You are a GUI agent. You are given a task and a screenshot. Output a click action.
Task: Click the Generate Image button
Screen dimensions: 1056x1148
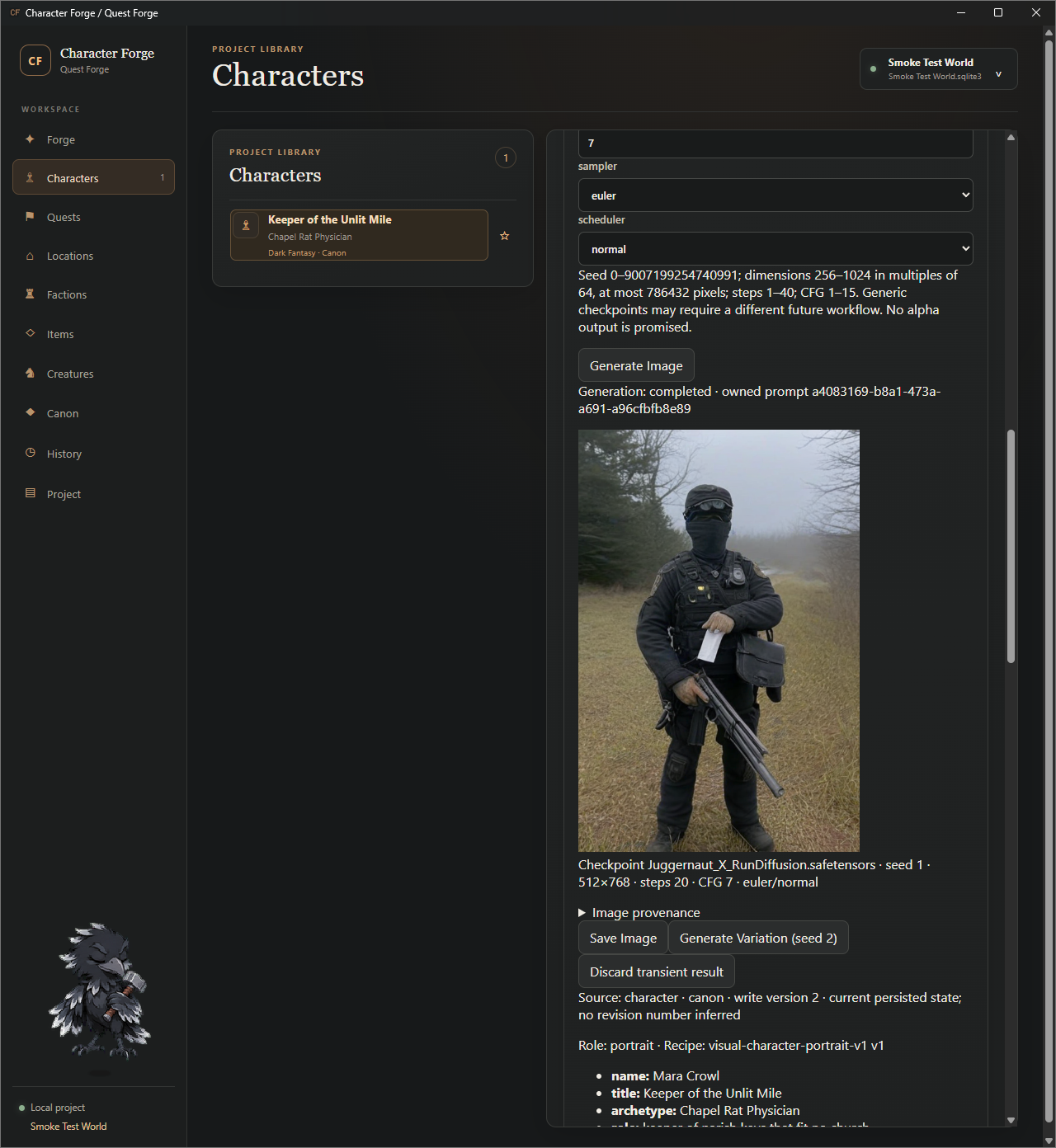pyautogui.click(x=636, y=365)
